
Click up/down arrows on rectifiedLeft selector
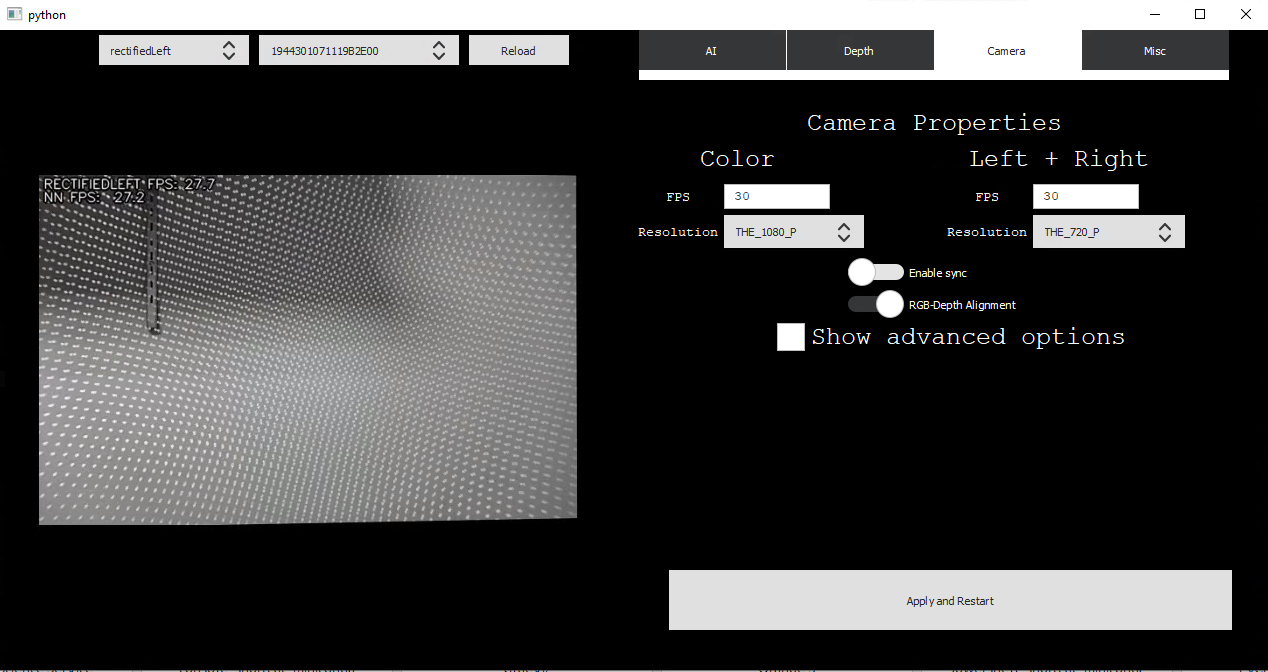pyautogui.click(x=229, y=51)
